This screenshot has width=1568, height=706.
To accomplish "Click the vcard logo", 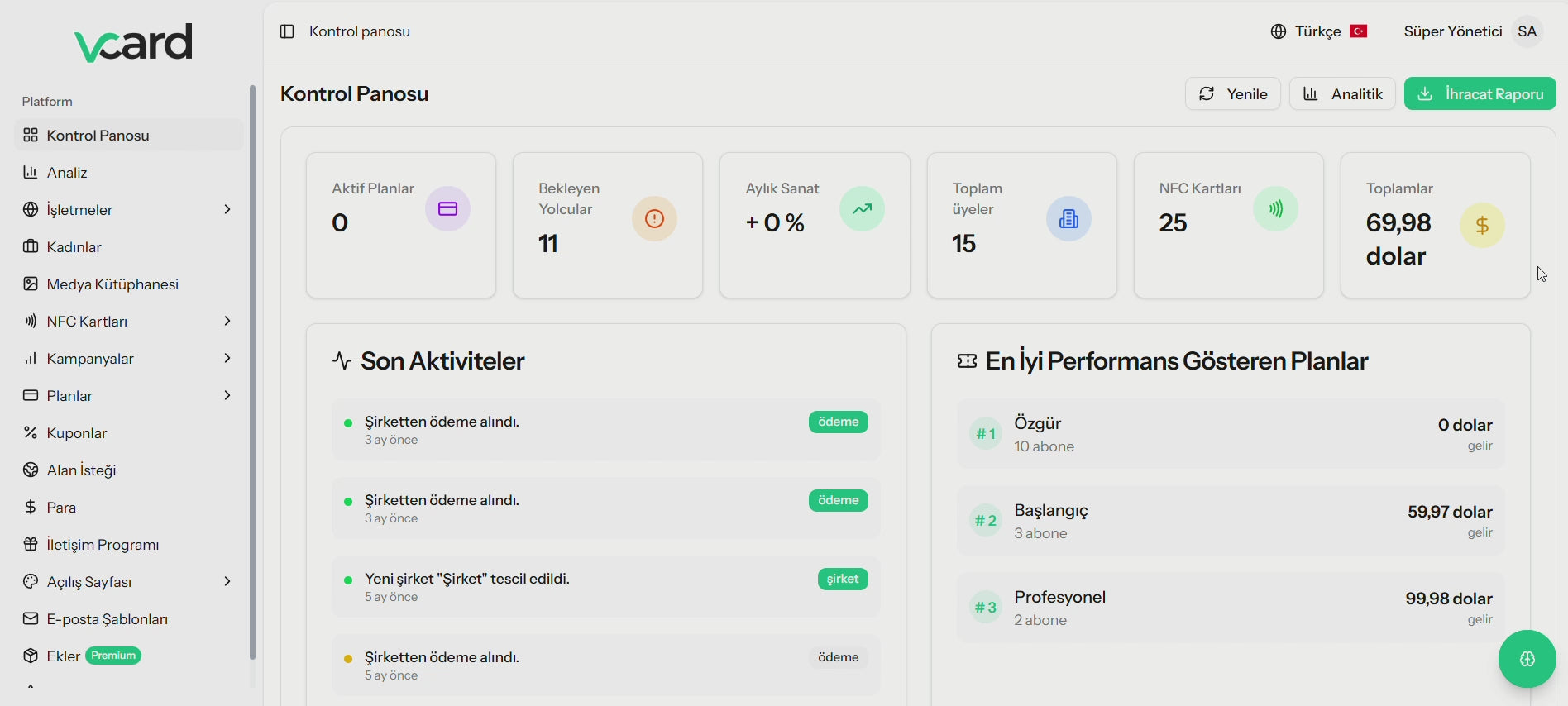I will tap(133, 43).
